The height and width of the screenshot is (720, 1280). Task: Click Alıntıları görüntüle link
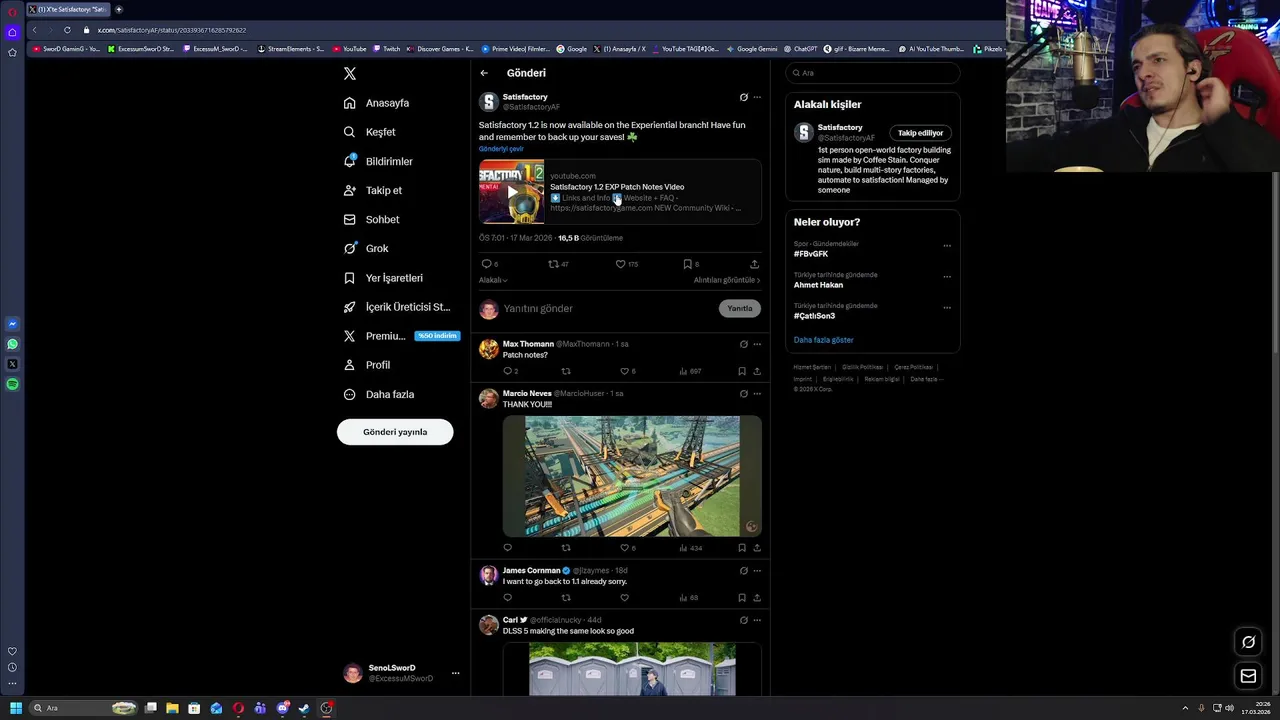(727, 280)
